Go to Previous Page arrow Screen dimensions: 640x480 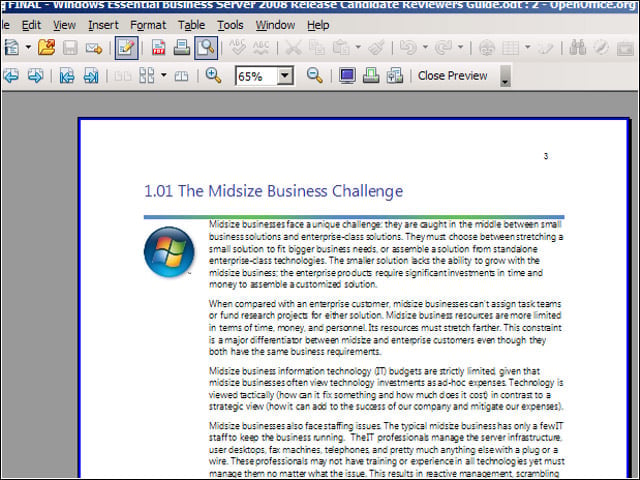click(11, 76)
